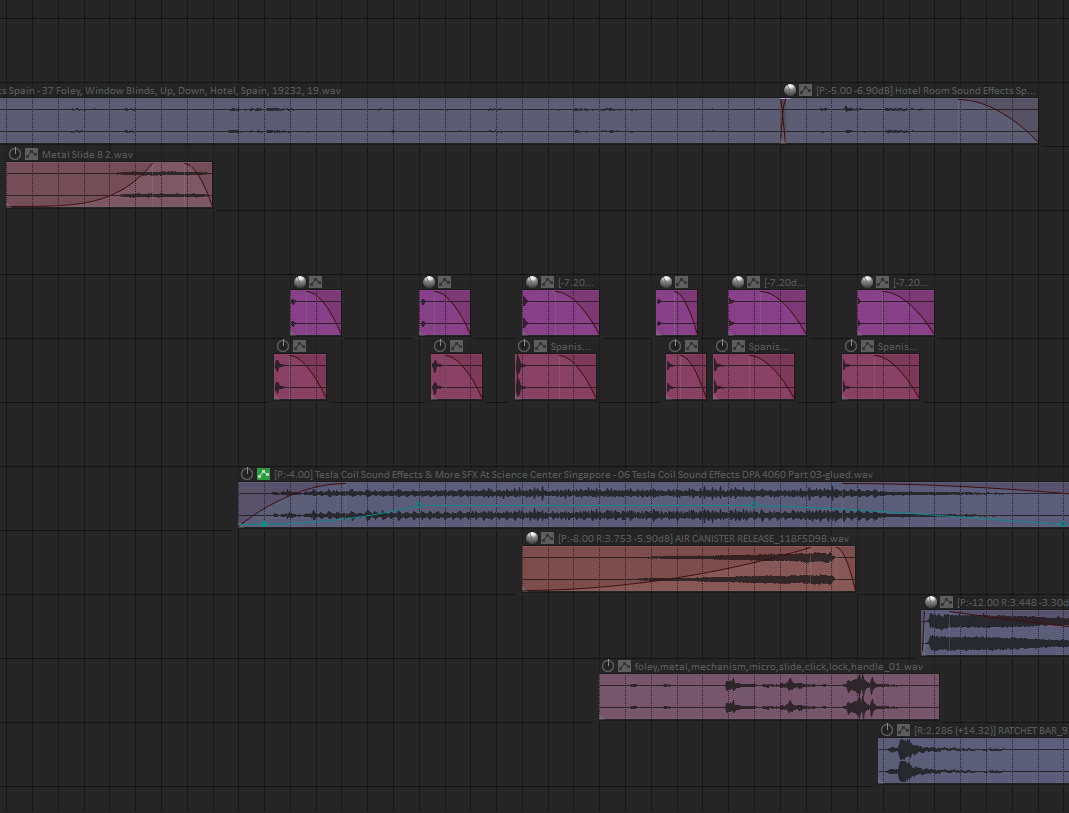Click envelope icon of the leftmost magenta clip
1069x813 pixels.
coord(316,281)
